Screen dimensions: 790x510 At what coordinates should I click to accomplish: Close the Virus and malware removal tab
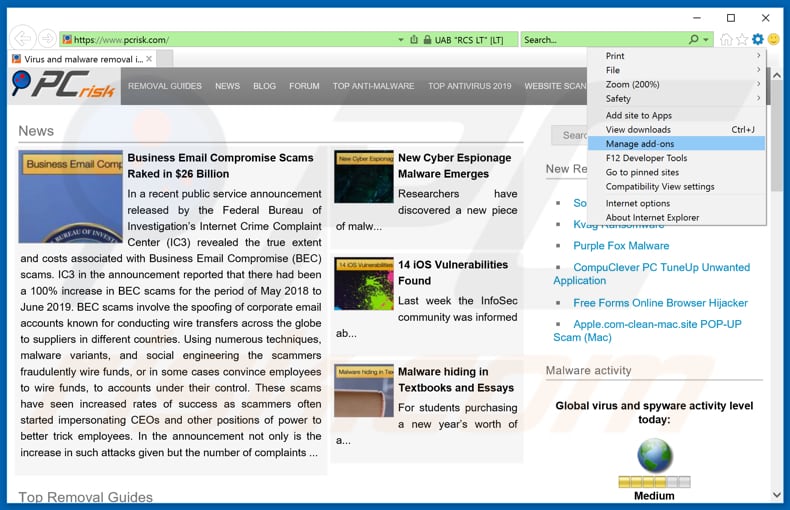pos(149,59)
